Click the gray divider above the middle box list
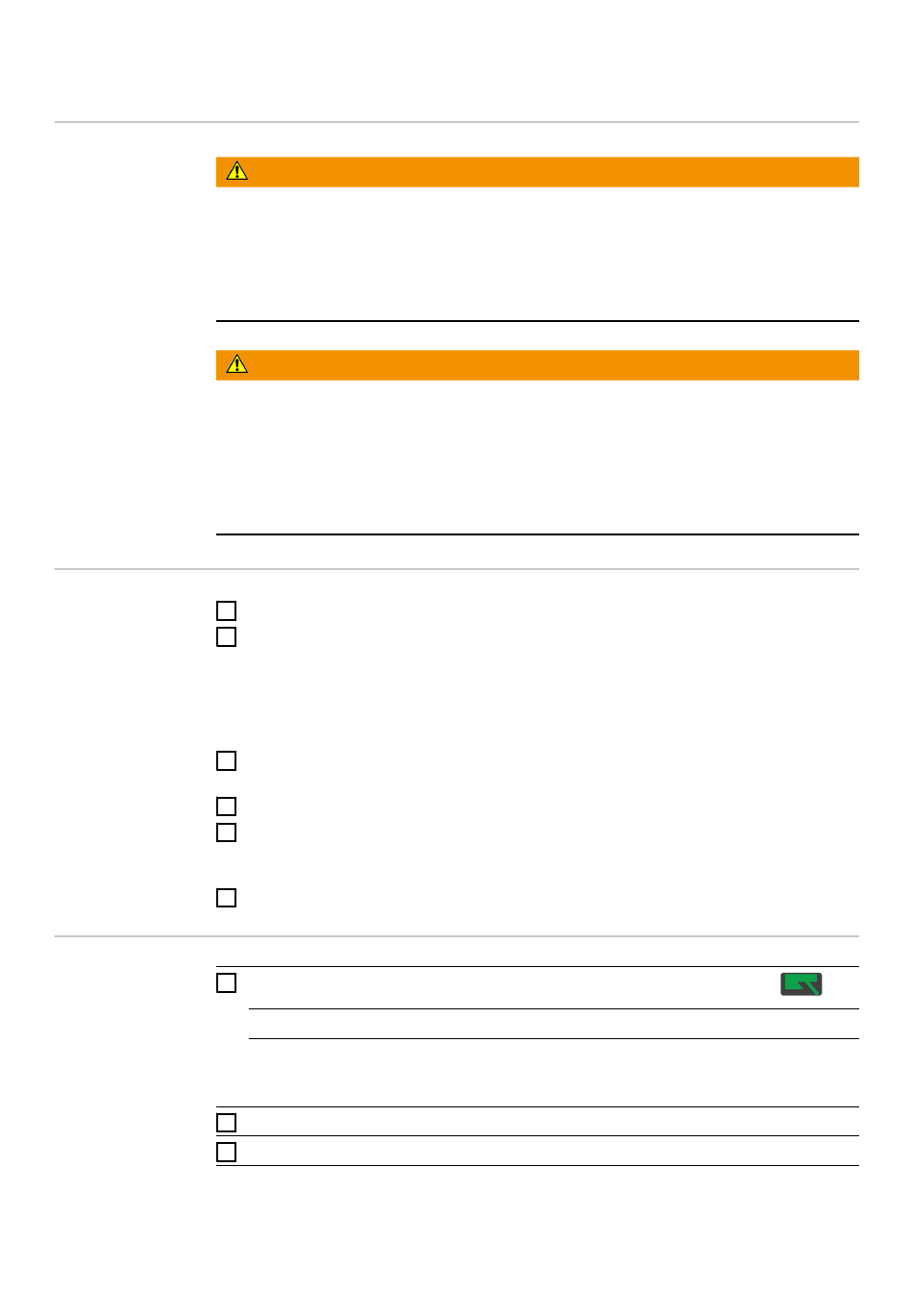 point(456,569)
